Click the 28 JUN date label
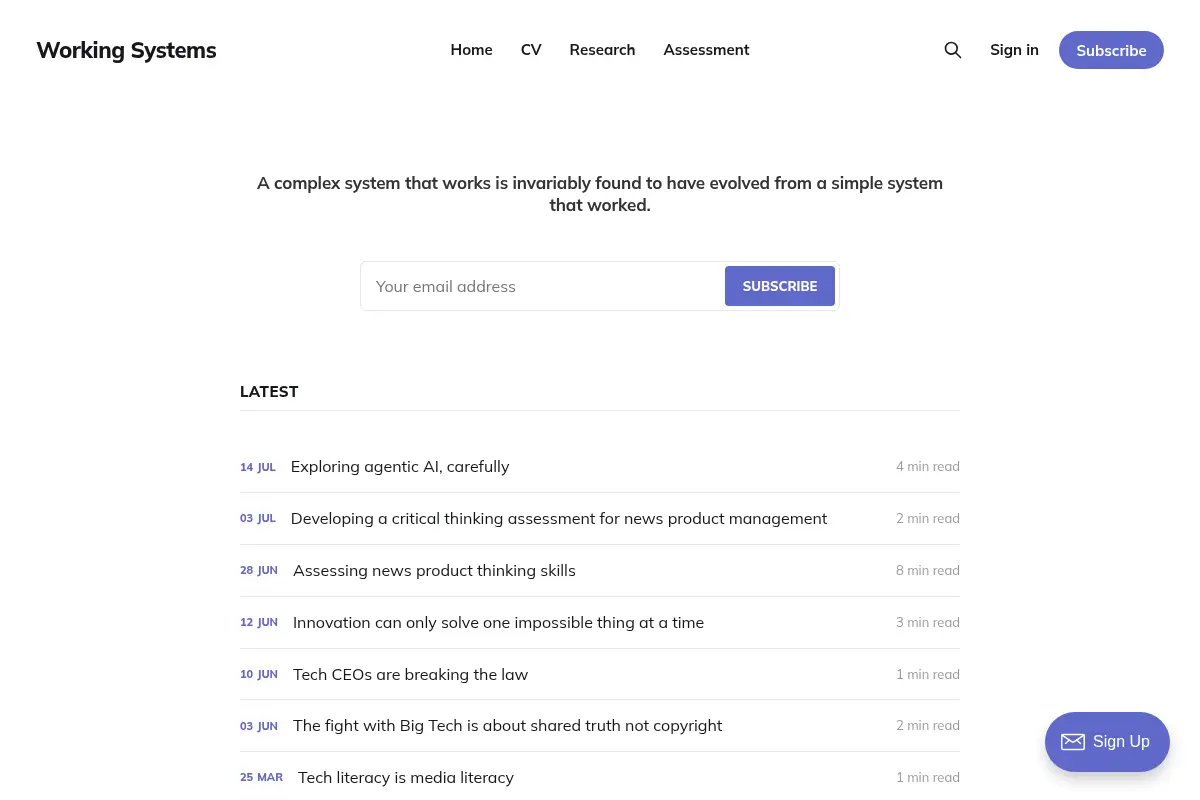Image resolution: width=1200 pixels, height=800 pixels. (x=259, y=571)
